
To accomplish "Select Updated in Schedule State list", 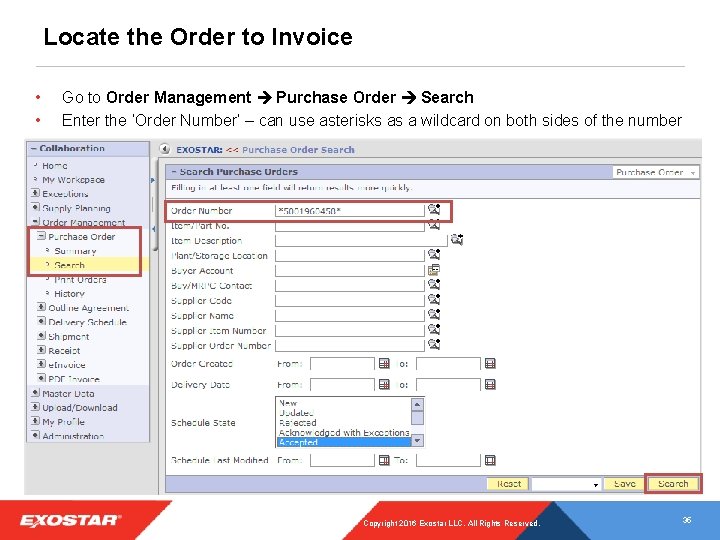I will tap(296, 413).
